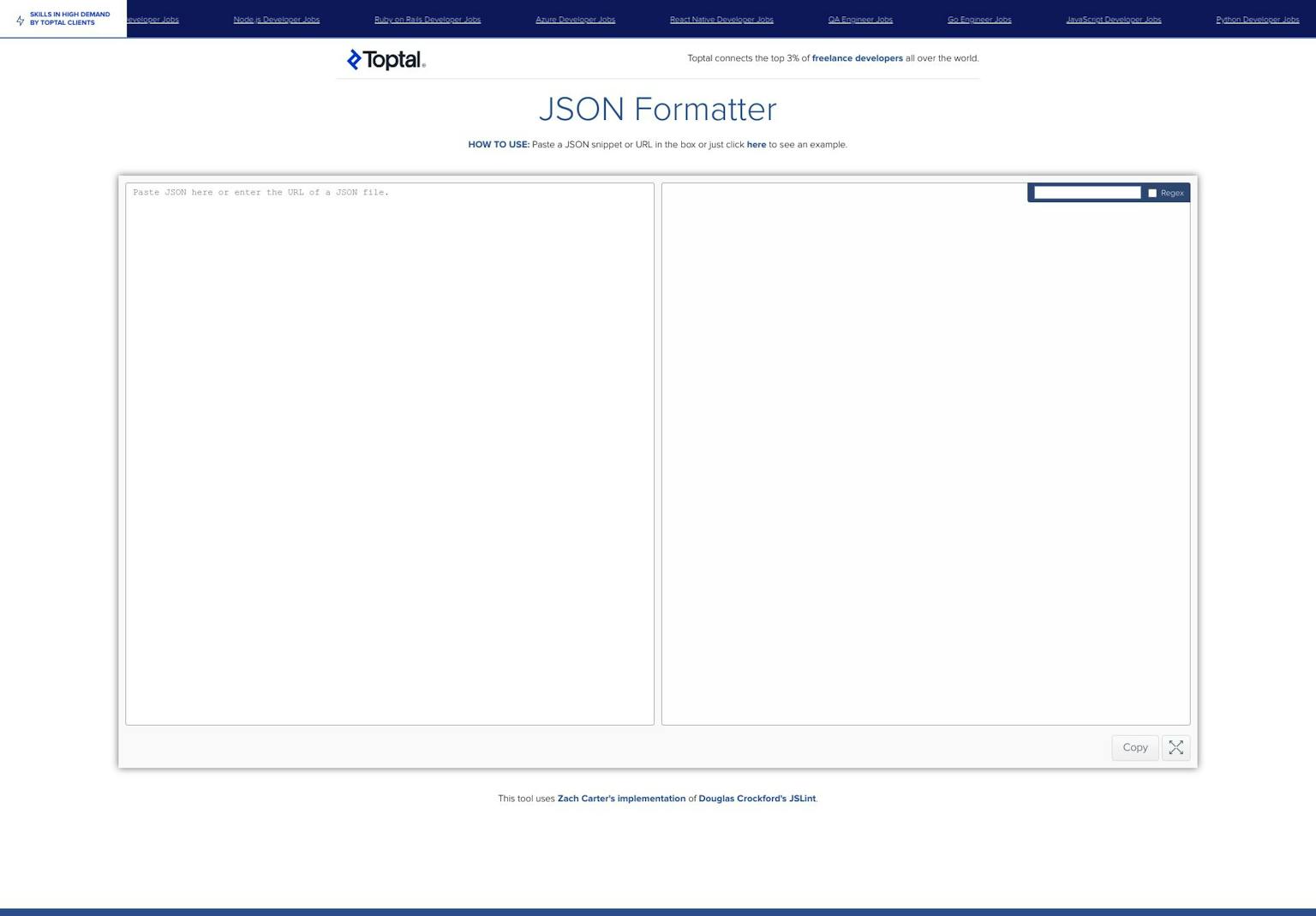Visit Zach Carter's implementation link
1316x916 pixels.
pyautogui.click(x=621, y=798)
